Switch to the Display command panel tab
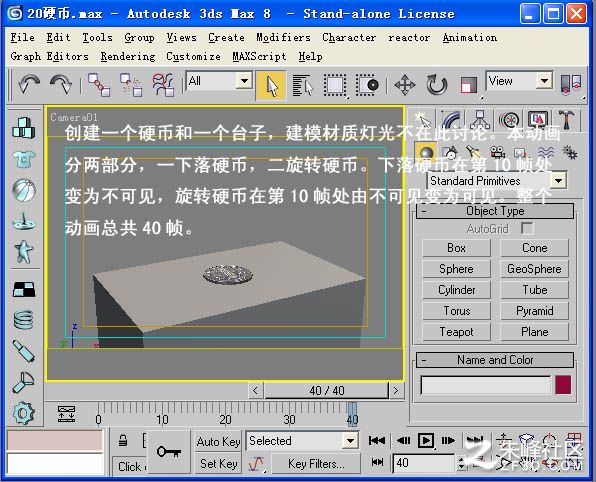 click(538, 120)
